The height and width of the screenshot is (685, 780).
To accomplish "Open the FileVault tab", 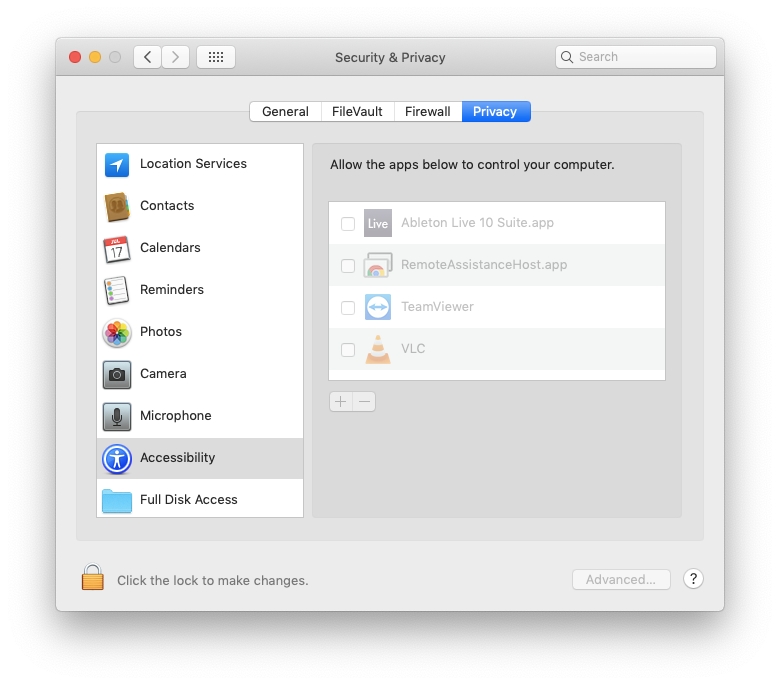I will tap(357, 112).
